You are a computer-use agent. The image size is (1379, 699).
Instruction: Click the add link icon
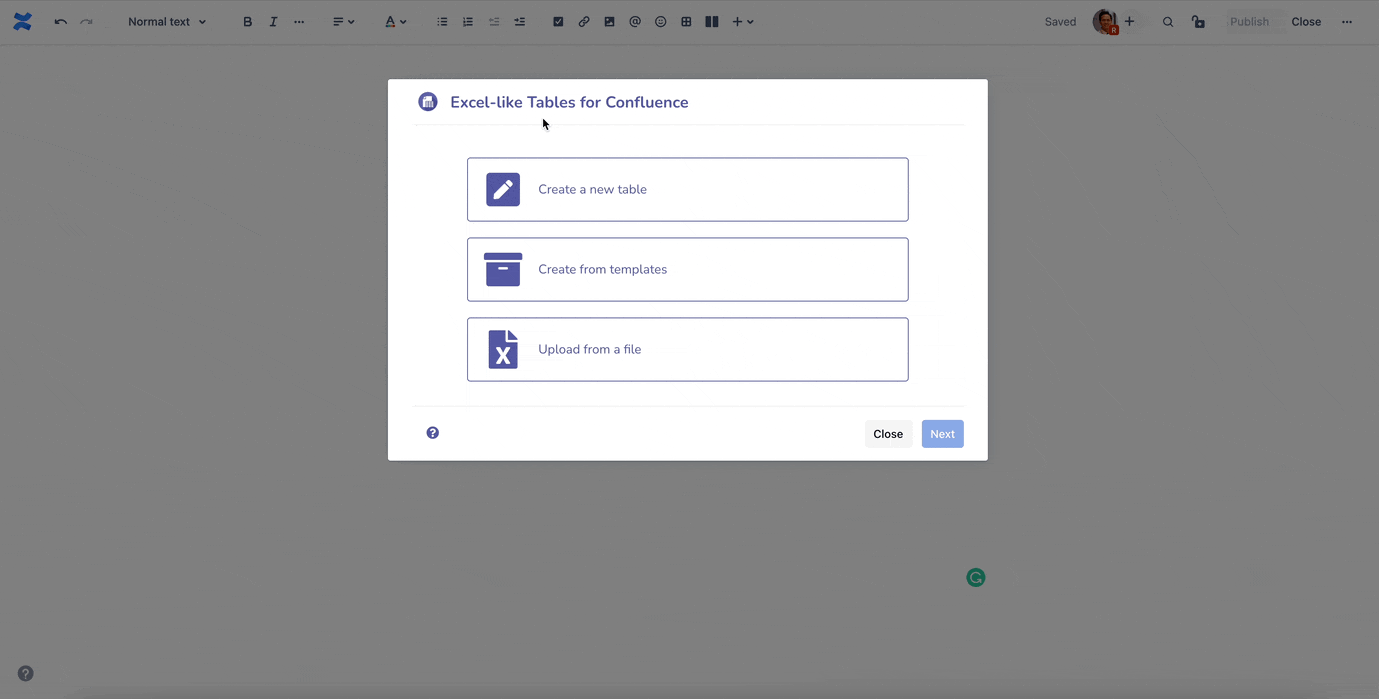[x=584, y=22]
